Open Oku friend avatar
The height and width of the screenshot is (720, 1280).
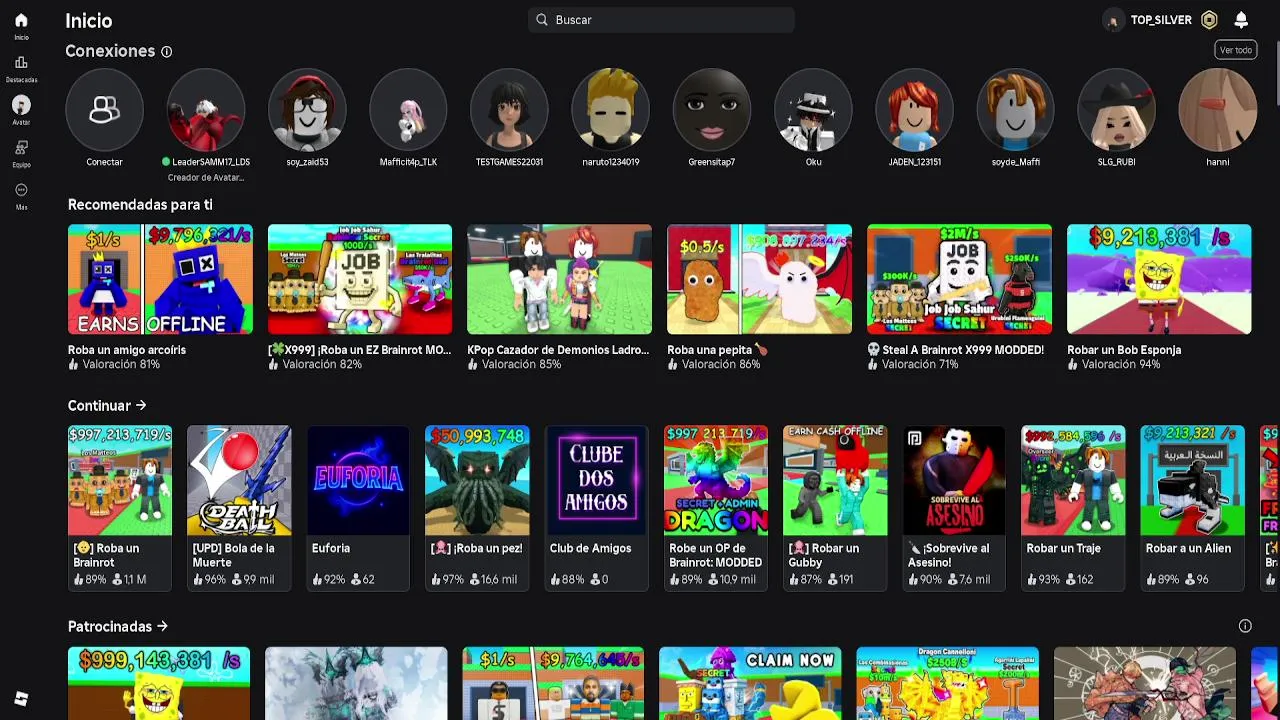[813, 109]
